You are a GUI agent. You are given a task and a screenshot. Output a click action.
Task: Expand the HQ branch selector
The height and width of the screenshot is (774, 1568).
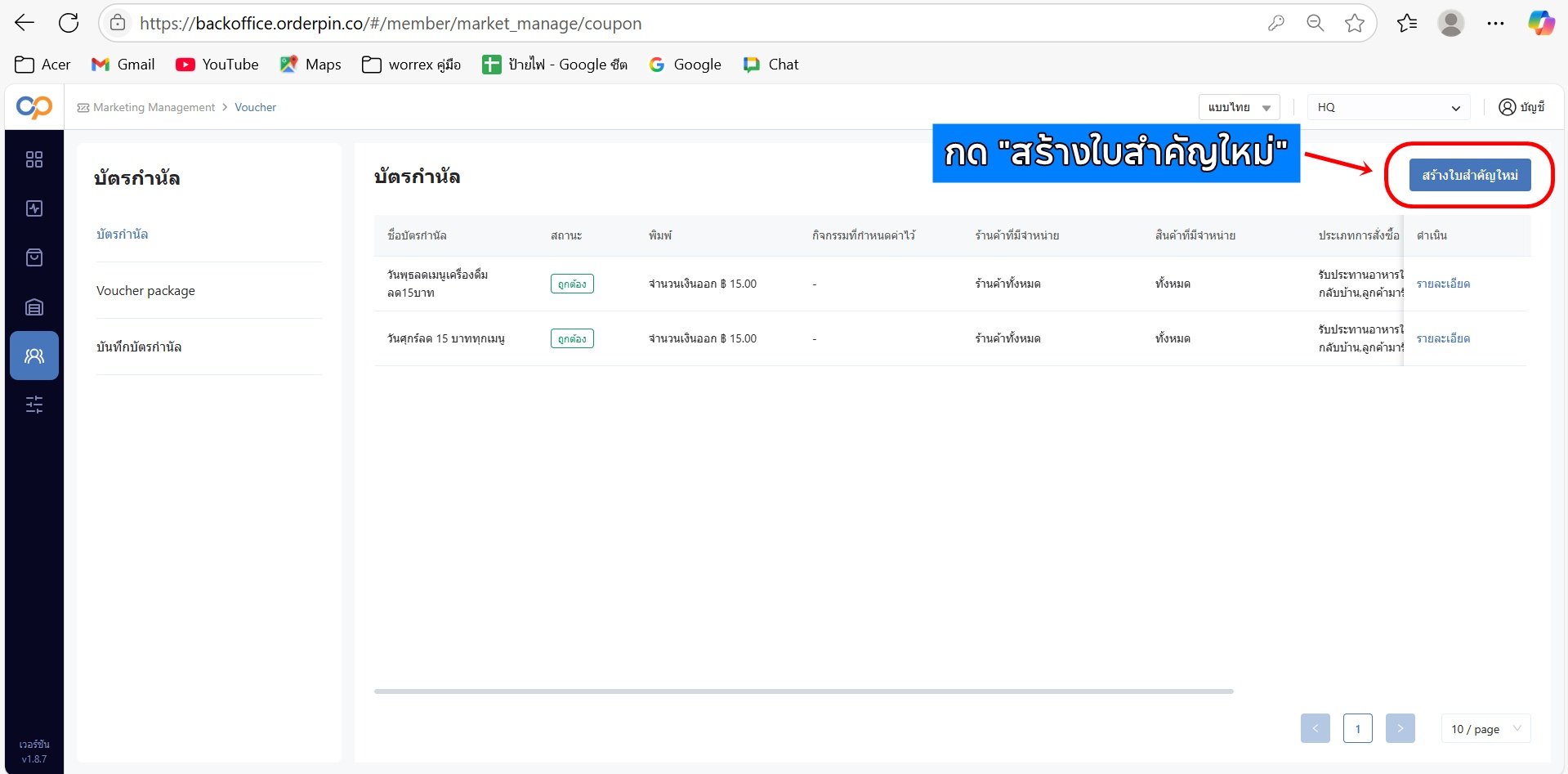[1389, 107]
